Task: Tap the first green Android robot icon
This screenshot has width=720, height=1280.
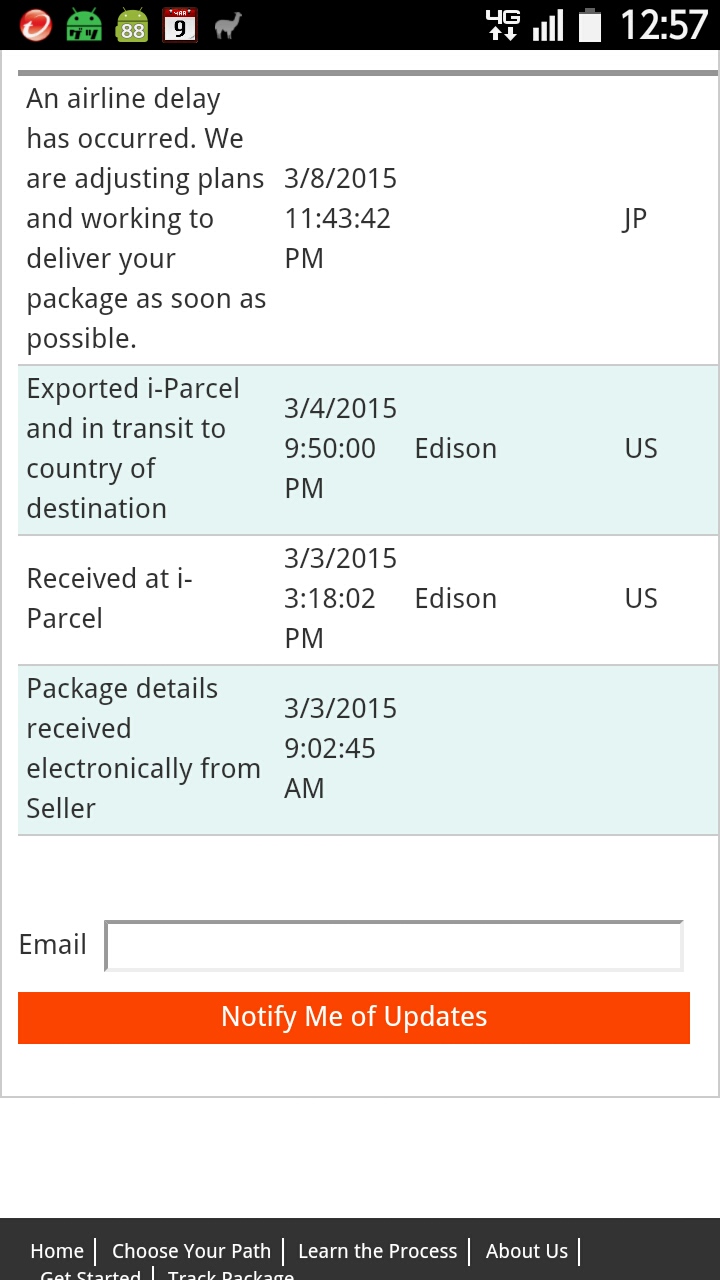Action: click(x=84, y=25)
